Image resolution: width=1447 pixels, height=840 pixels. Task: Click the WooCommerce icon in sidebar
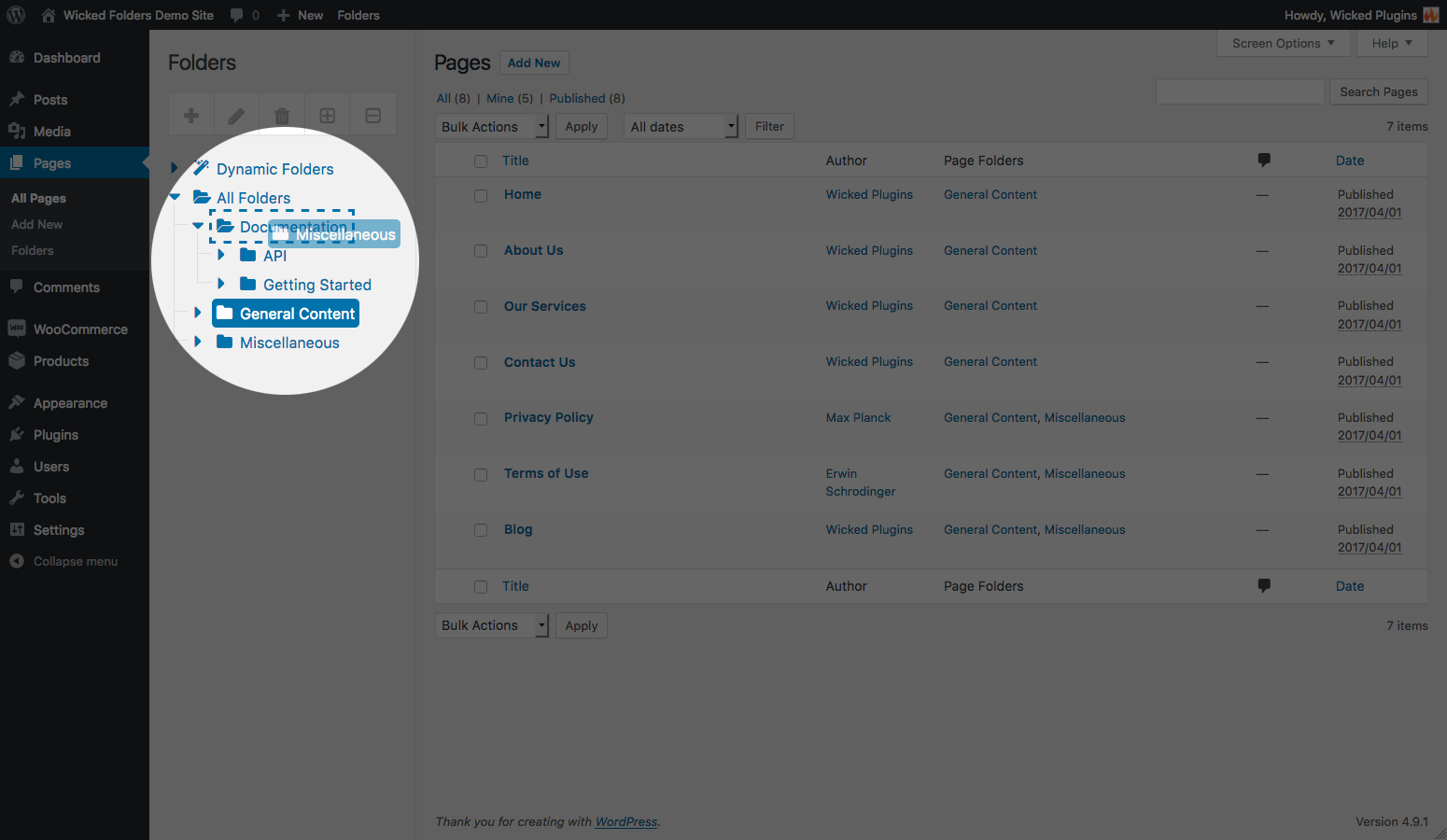(x=17, y=329)
